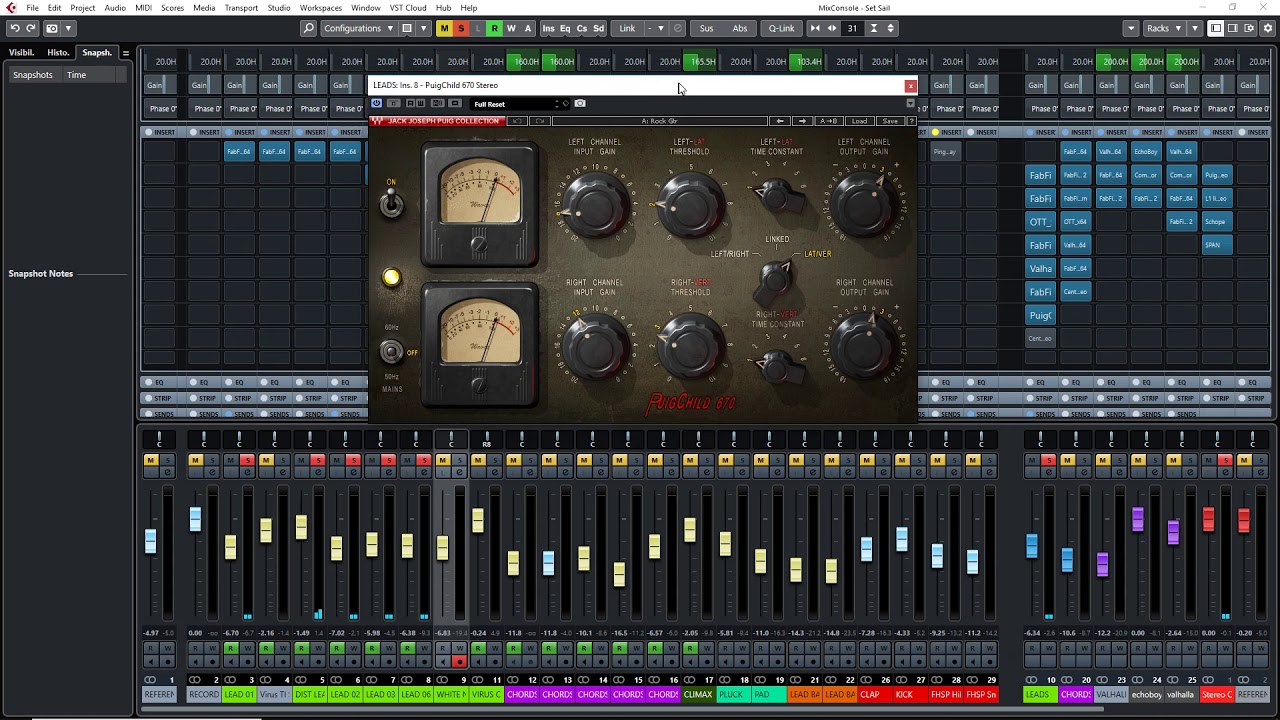This screenshot has width=1280, height=720.
Task: Redo the MixConsole action
Action: [x=31, y=28]
